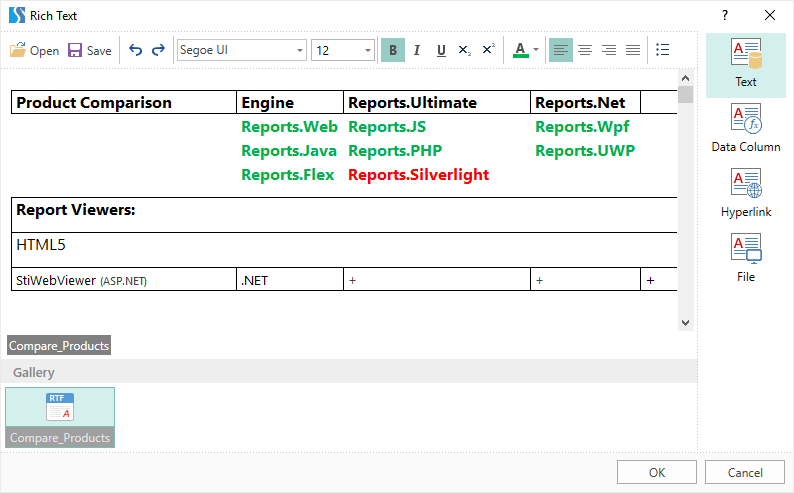Select Compare_Products thumbnail in Gallery
The height and width of the screenshot is (493, 794).
point(60,416)
